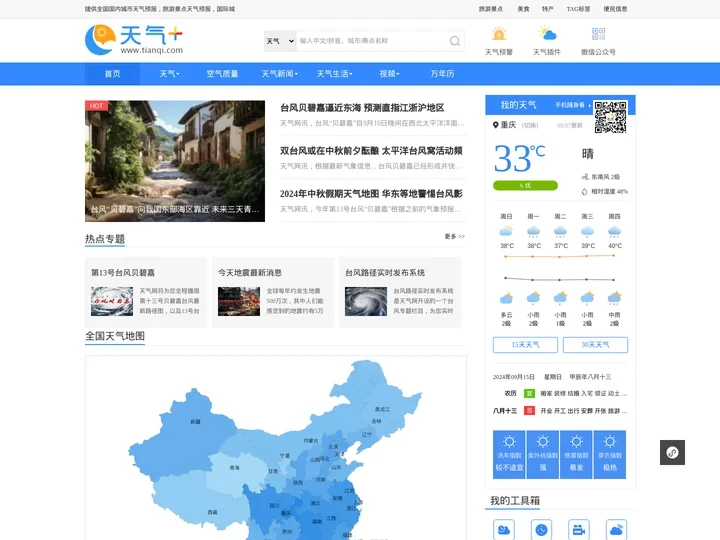Open TAG标签 in the top bar
The height and width of the screenshot is (540, 720).
(579, 9)
